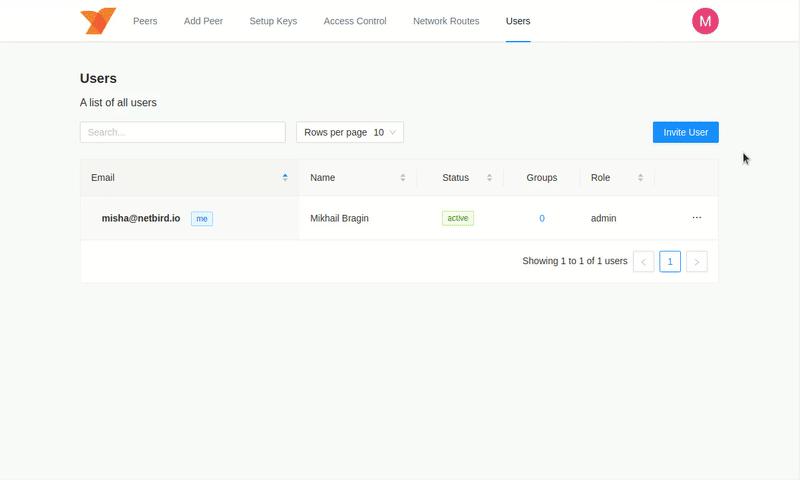Sort users by Status column icon
800x480 pixels.
coord(490,178)
